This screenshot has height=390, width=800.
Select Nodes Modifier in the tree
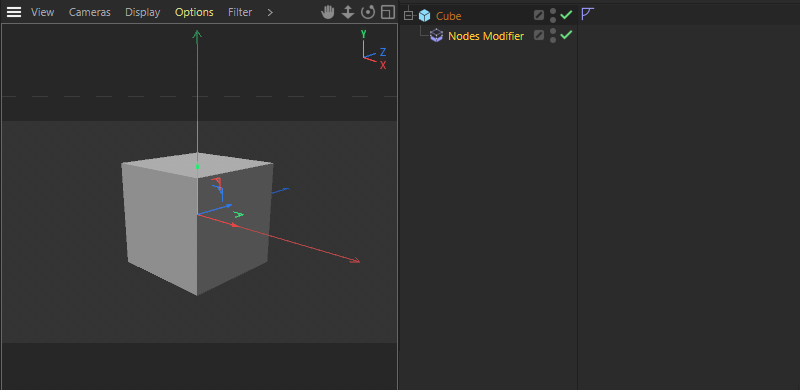pos(486,36)
